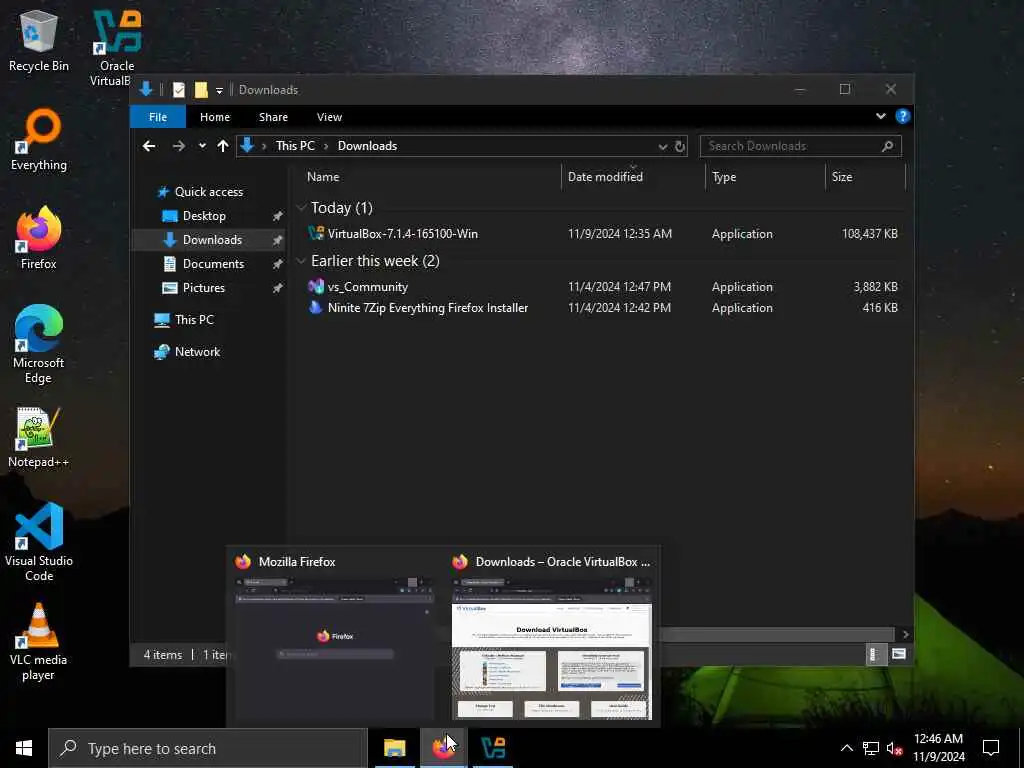The image size is (1024, 768).
Task: Select VLC media player desktop icon
Action: coord(39,641)
